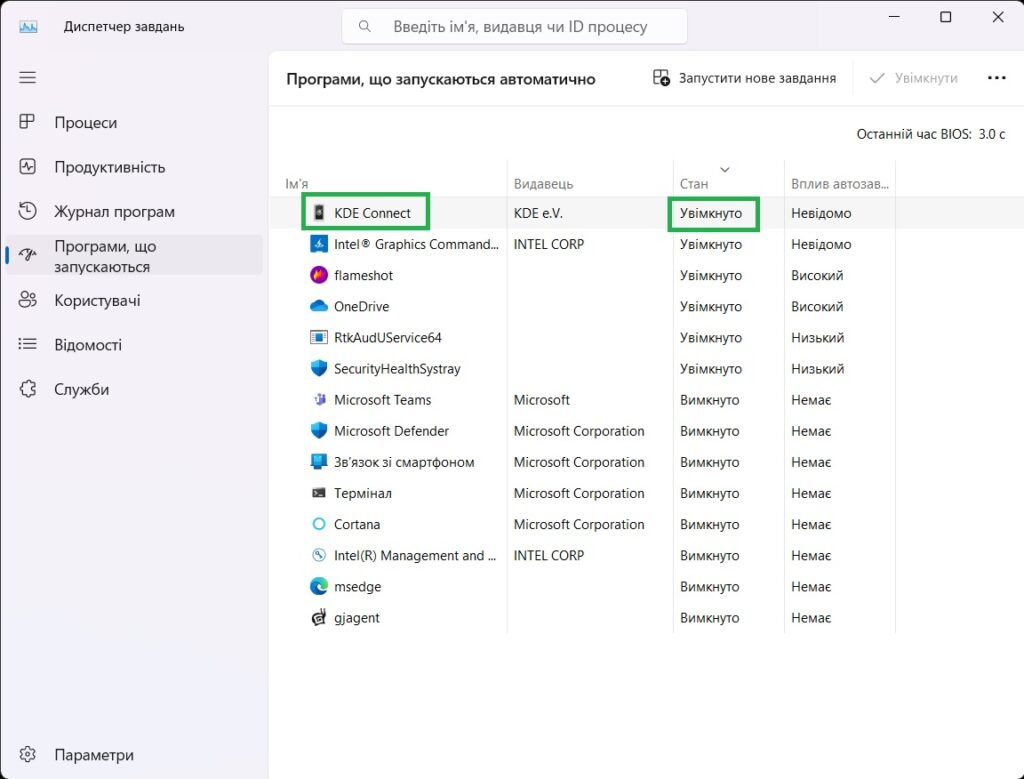Click the SecurityHealthSystray shield icon
Image resolution: width=1024 pixels, height=779 pixels.
coord(319,368)
